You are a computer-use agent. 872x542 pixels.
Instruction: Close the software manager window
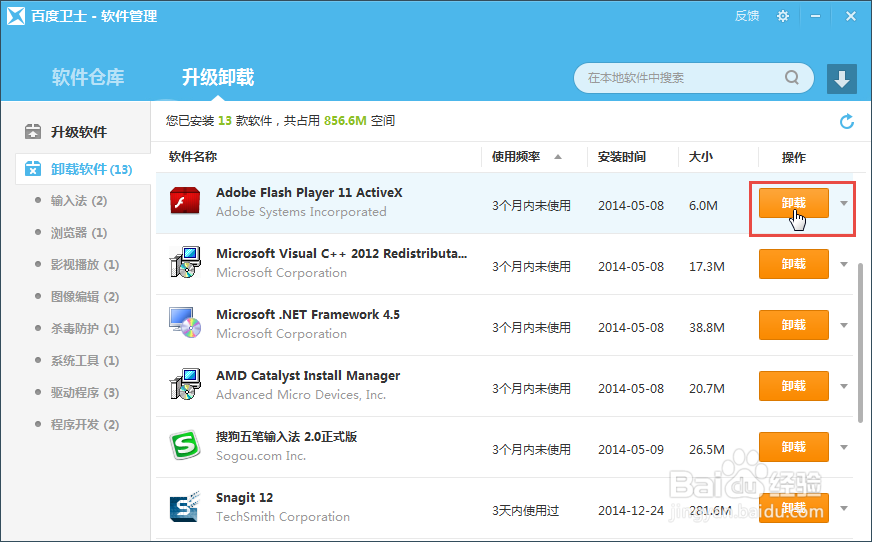[851, 16]
